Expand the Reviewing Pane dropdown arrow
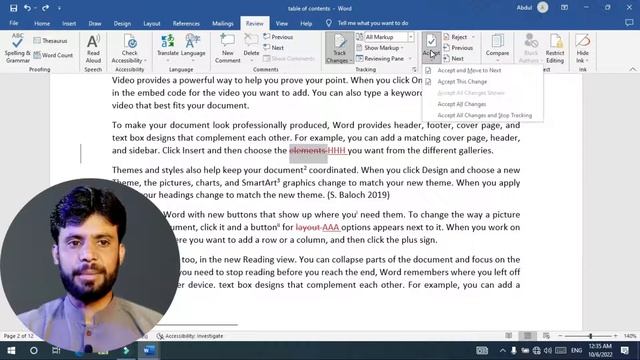The height and width of the screenshot is (360, 640). click(410, 58)
